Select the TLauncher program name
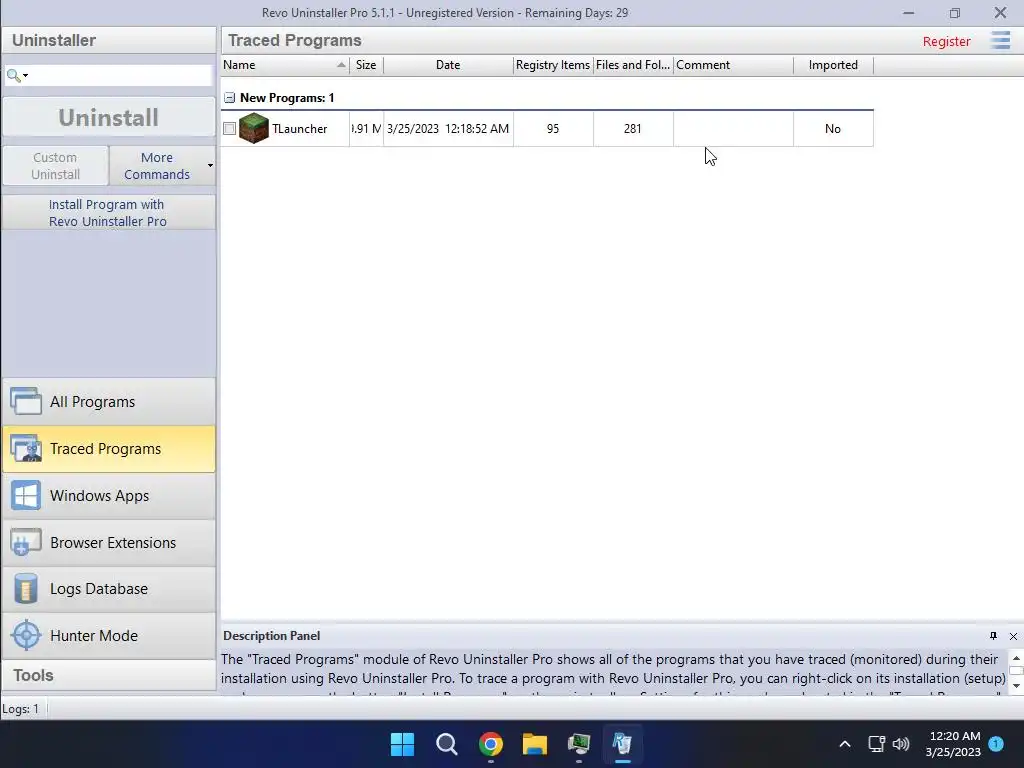This screenshot has height=768, width=1024. (x=300, y=129)
